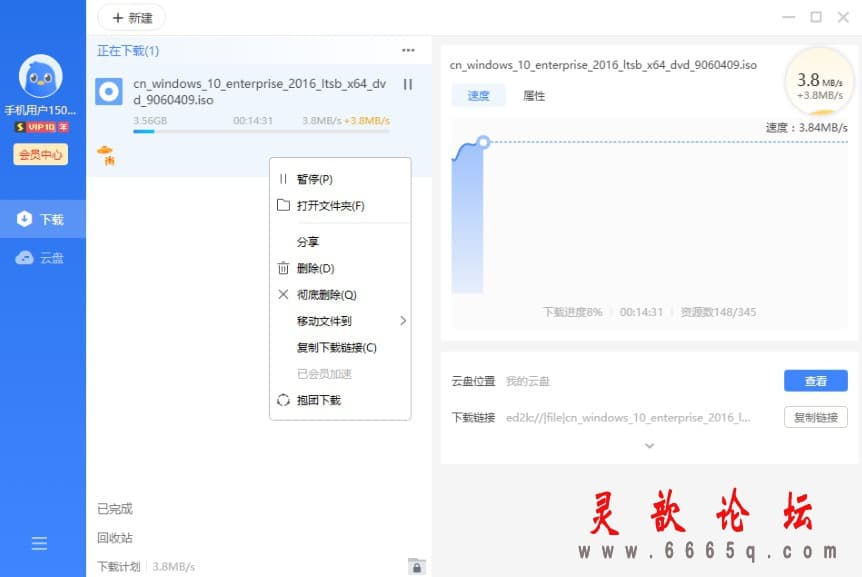Screen dimensions: 862x577
Task: Click the 资源数148/345 text
Action: click(x=718, y=312)
